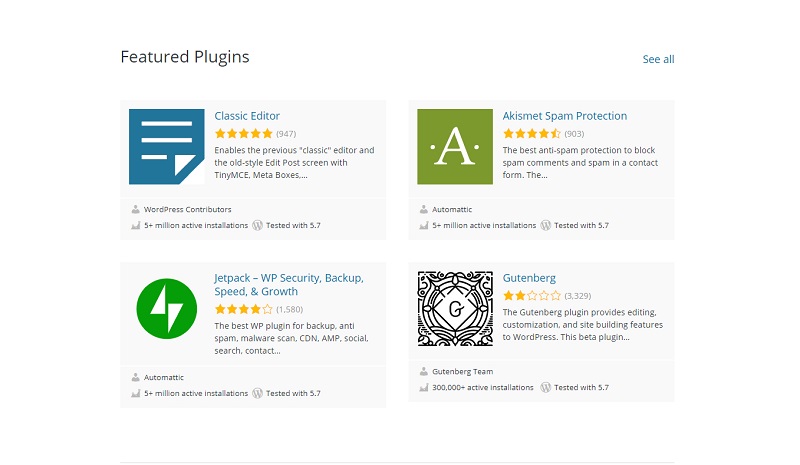800x465 pixels.
Task: Click the Akismet star rating
Action: (532, 134)
